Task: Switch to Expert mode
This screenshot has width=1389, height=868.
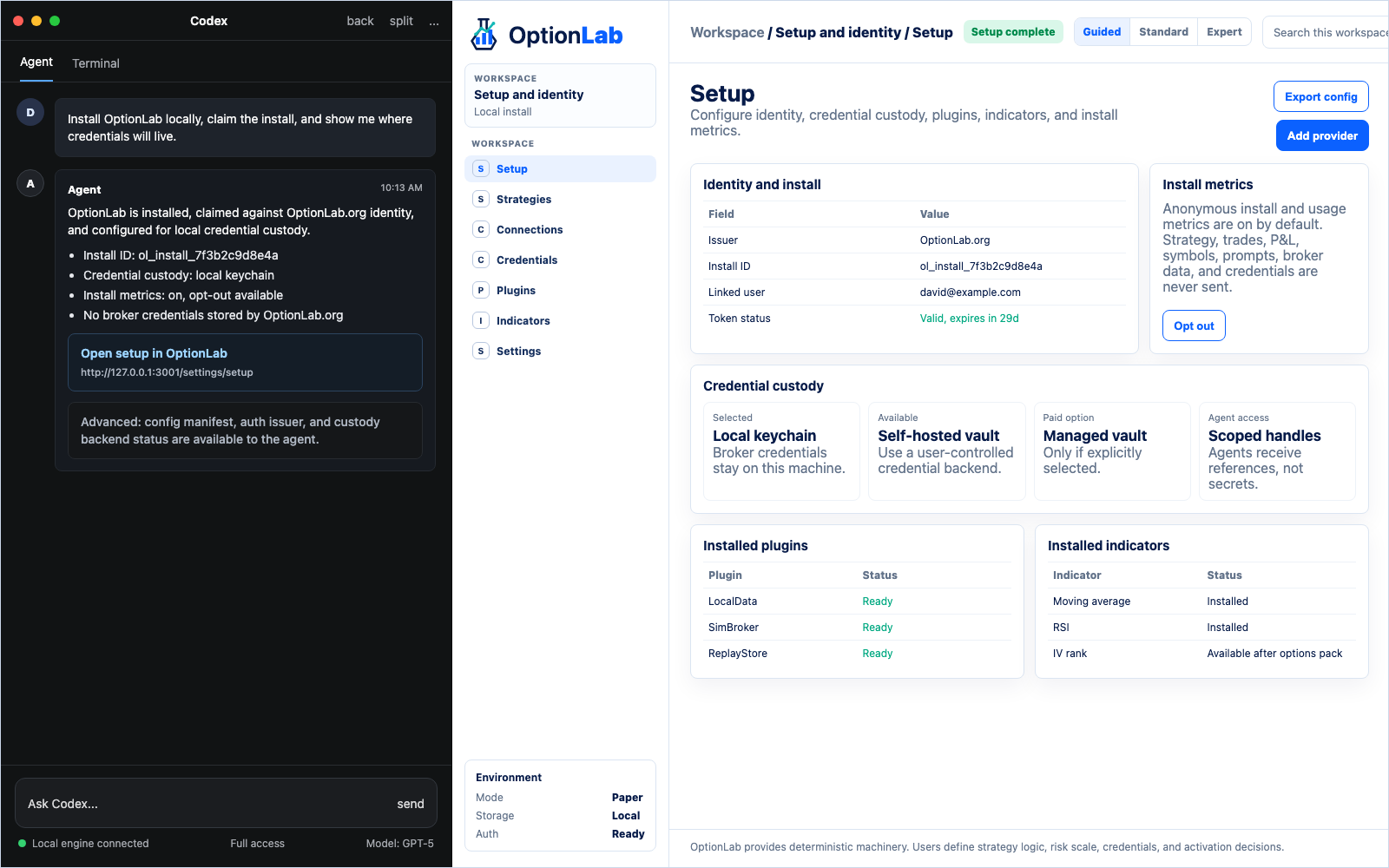Action: [1224, 32]
